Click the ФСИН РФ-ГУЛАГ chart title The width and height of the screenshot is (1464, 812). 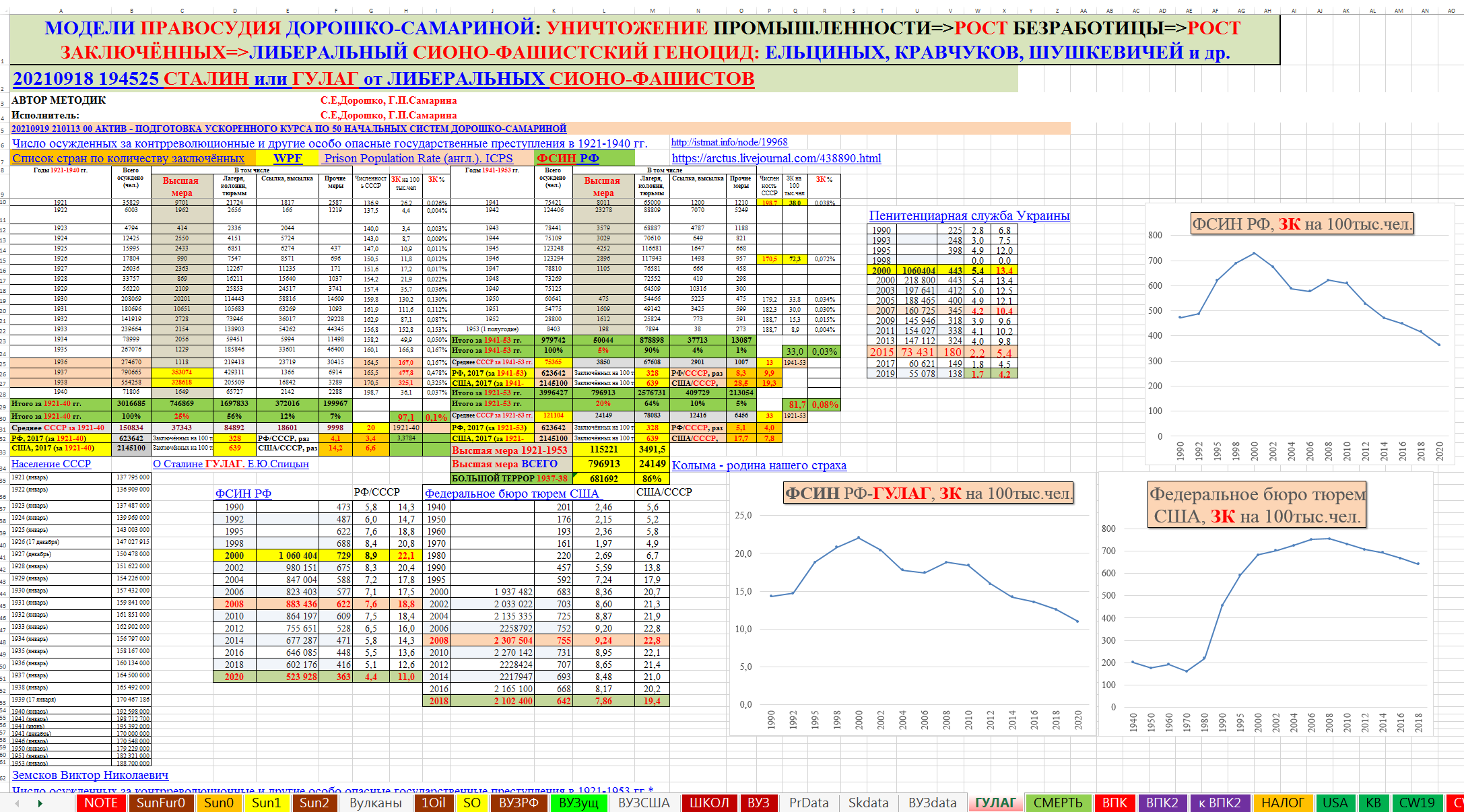click(929, 494)
